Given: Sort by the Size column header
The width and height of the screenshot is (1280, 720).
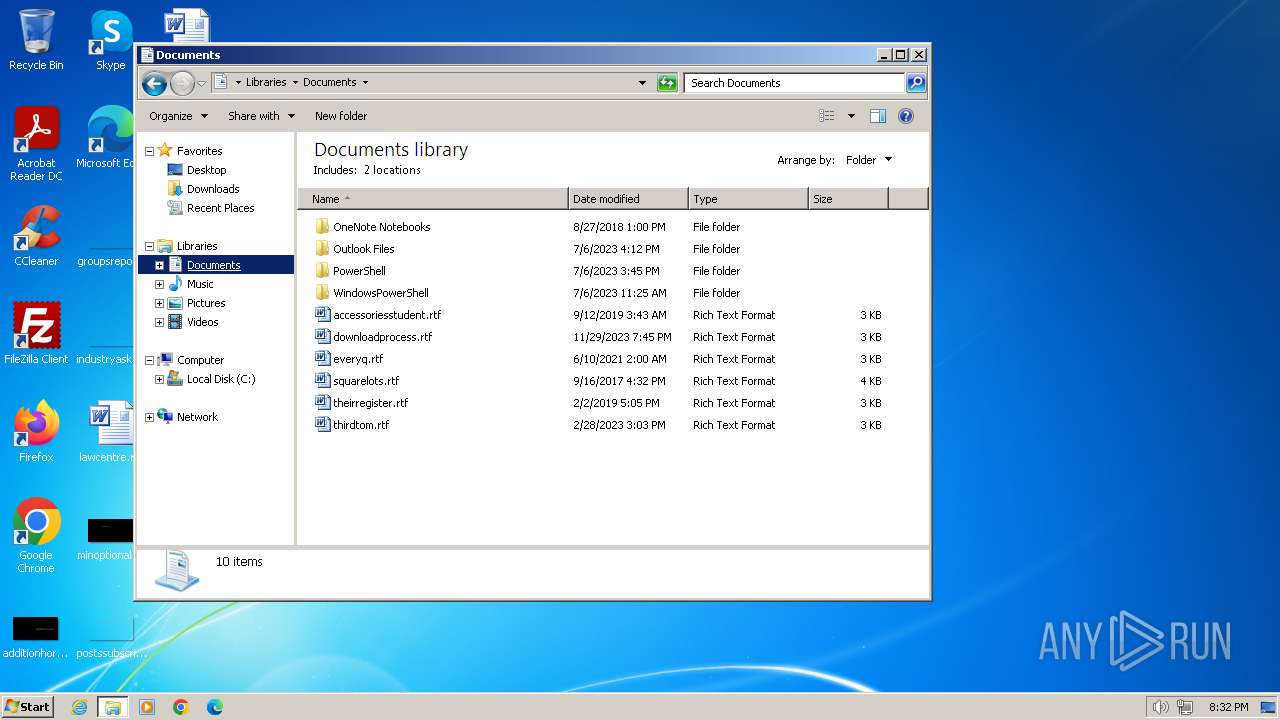Looking at the screenshot, I should tap(848, 199).
